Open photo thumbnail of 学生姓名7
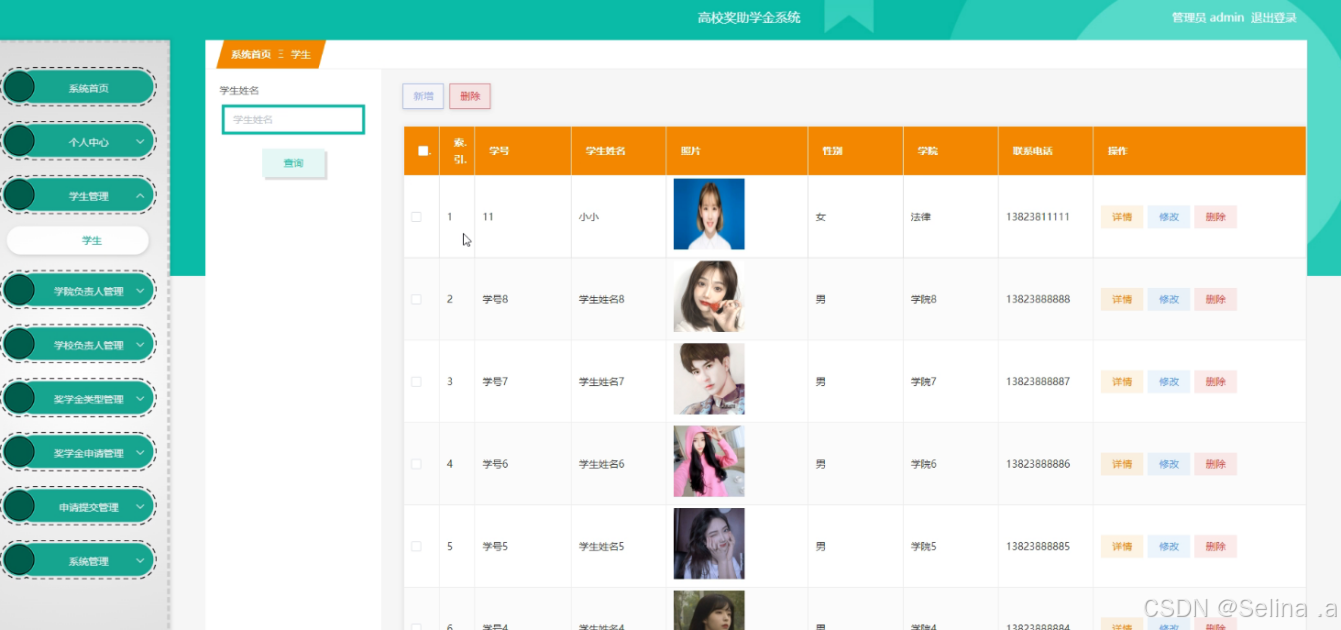The height and width of the screenshot is (630, 1341). (x=709, y=379)
